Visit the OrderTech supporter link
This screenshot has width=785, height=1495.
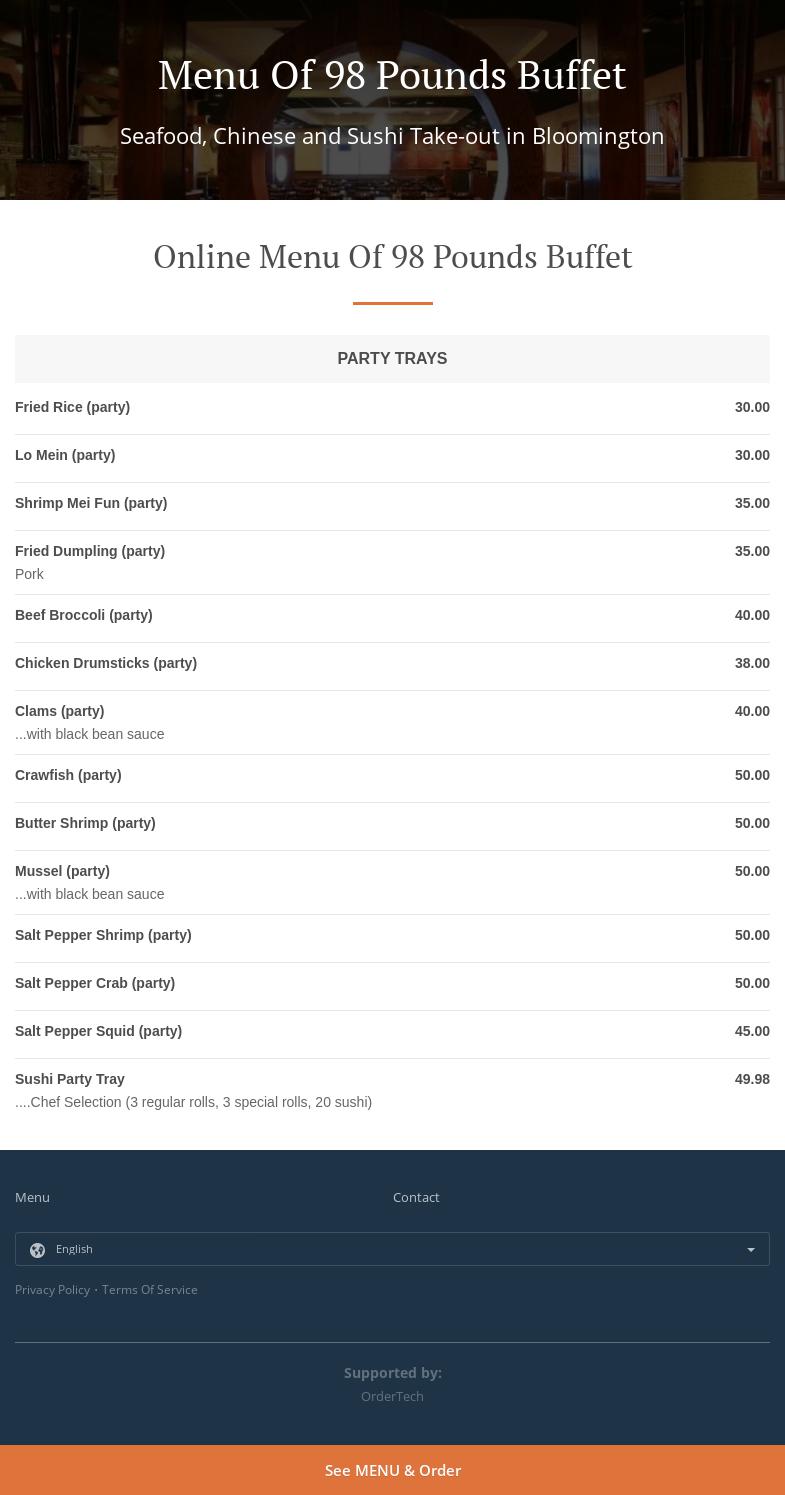[x=392, y=1396]
